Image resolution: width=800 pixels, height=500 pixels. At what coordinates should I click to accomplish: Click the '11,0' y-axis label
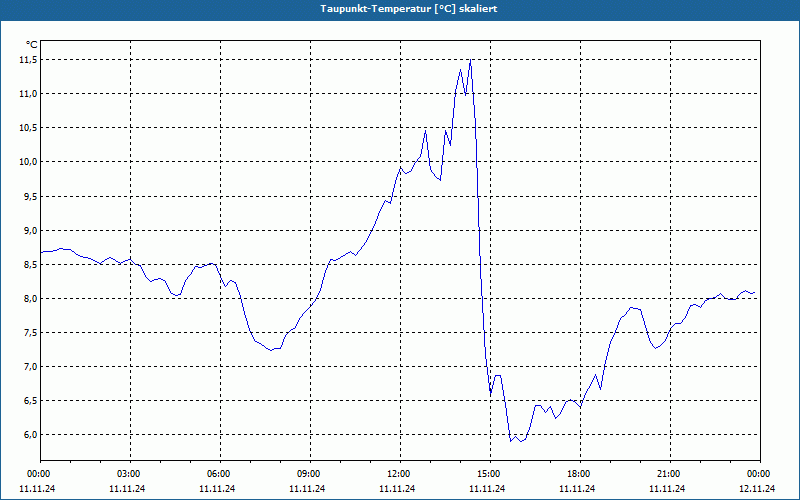click(28, 94)
